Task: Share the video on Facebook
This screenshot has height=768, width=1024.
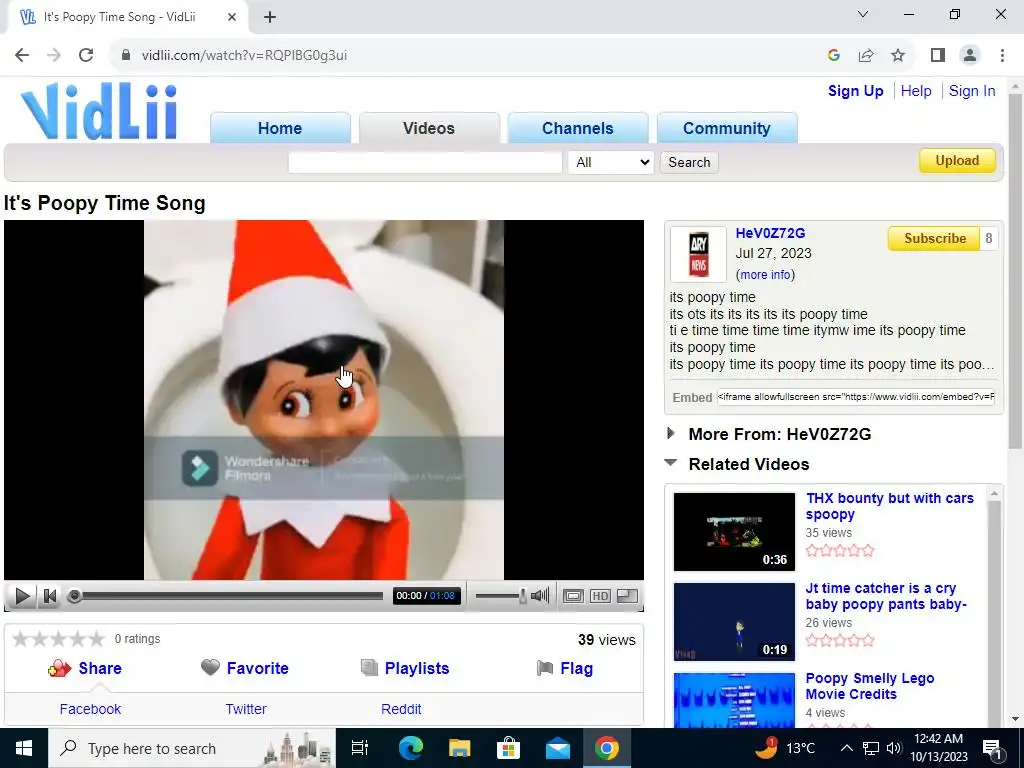Action: (x=90, y=709)
